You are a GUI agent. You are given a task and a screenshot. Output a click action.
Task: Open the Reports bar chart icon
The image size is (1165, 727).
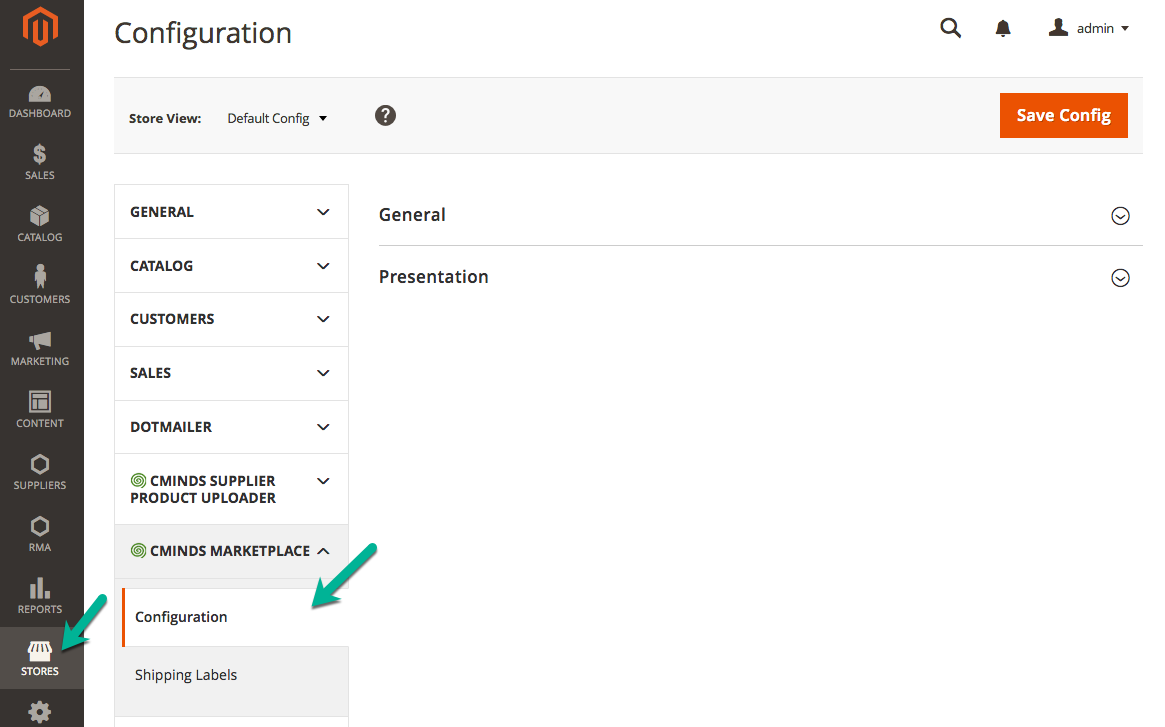pos(40,588)
